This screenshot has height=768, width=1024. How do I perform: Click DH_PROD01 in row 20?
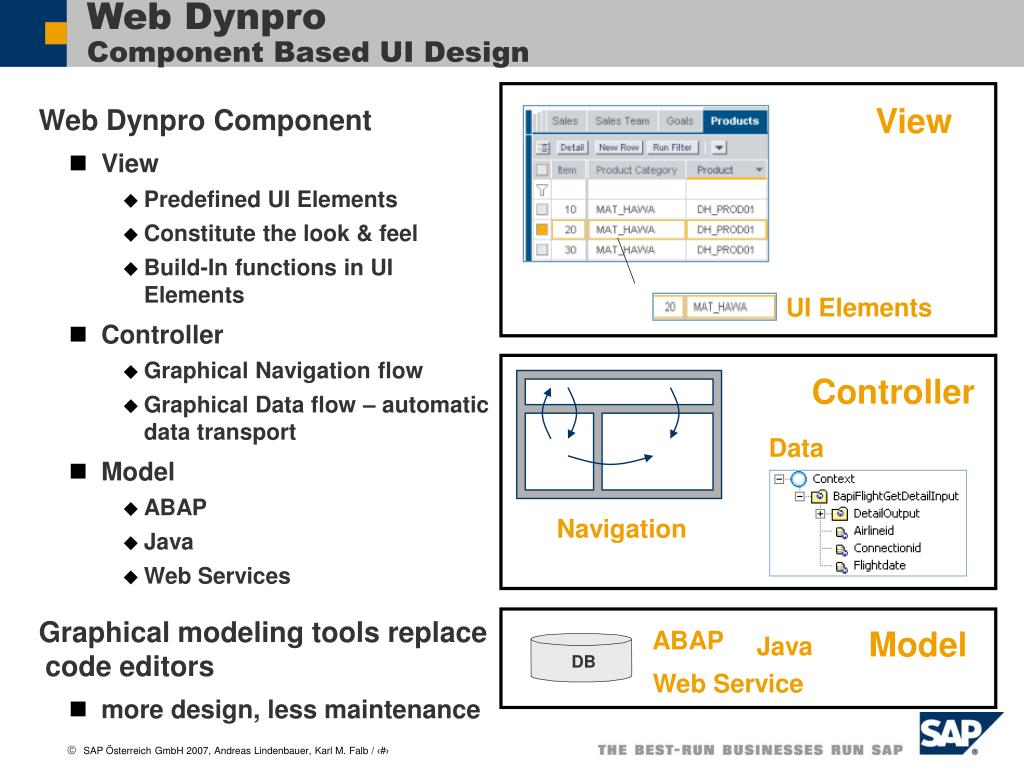726,230
